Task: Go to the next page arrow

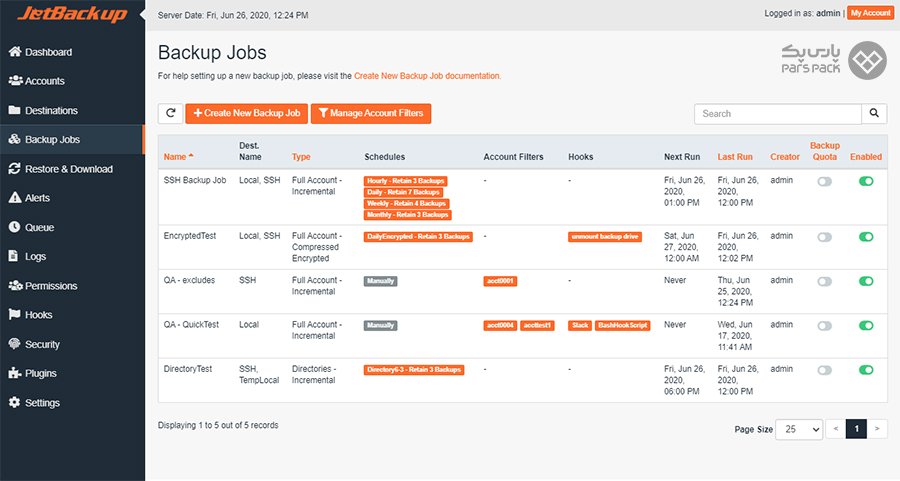Action: click(x=877, y=429)
